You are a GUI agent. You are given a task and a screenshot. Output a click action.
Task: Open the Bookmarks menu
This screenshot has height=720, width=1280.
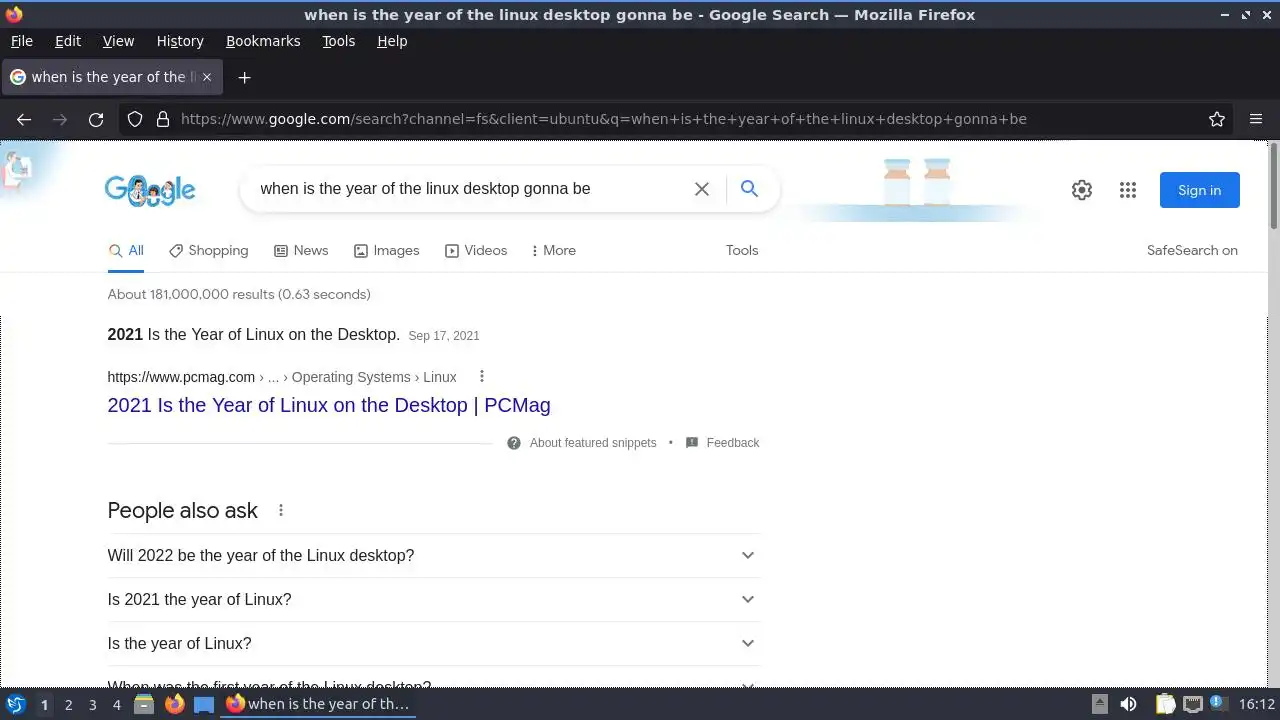[x=263, y=41]
